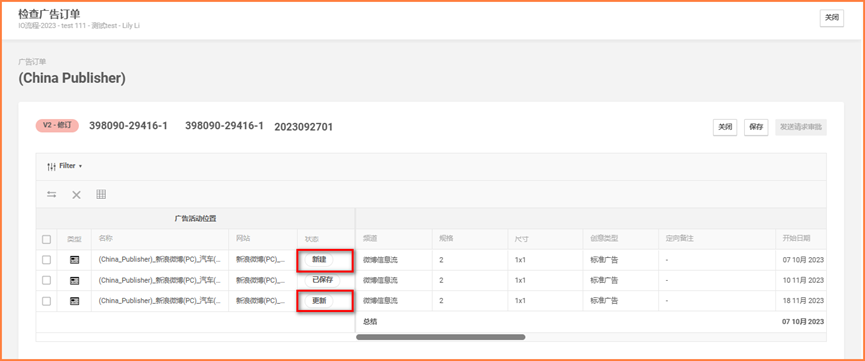Click the 发送请求审批 button
This screenshot has width=865, height=361.
click(800, 127)
